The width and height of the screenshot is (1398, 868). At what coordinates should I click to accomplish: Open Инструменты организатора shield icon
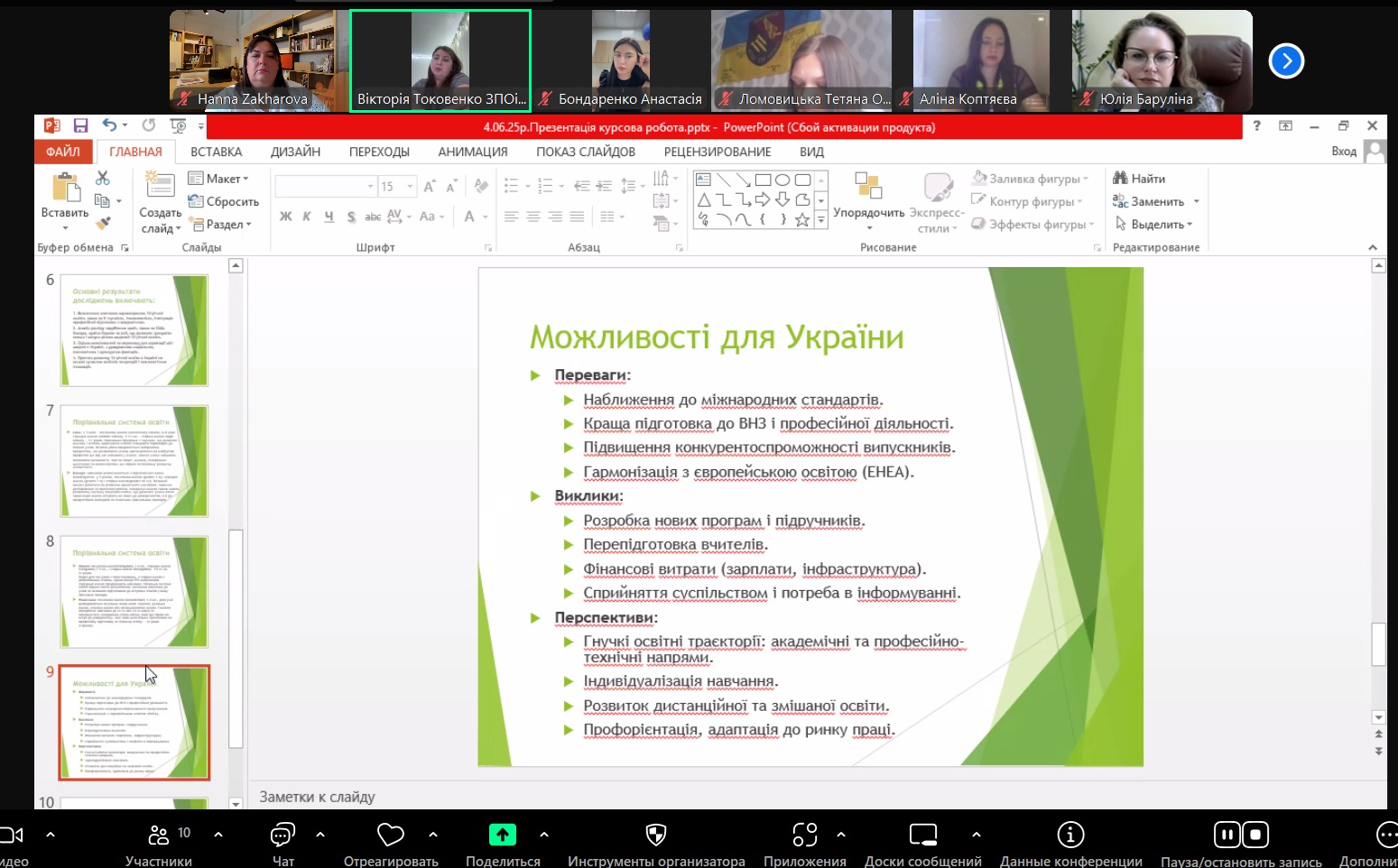656,836
